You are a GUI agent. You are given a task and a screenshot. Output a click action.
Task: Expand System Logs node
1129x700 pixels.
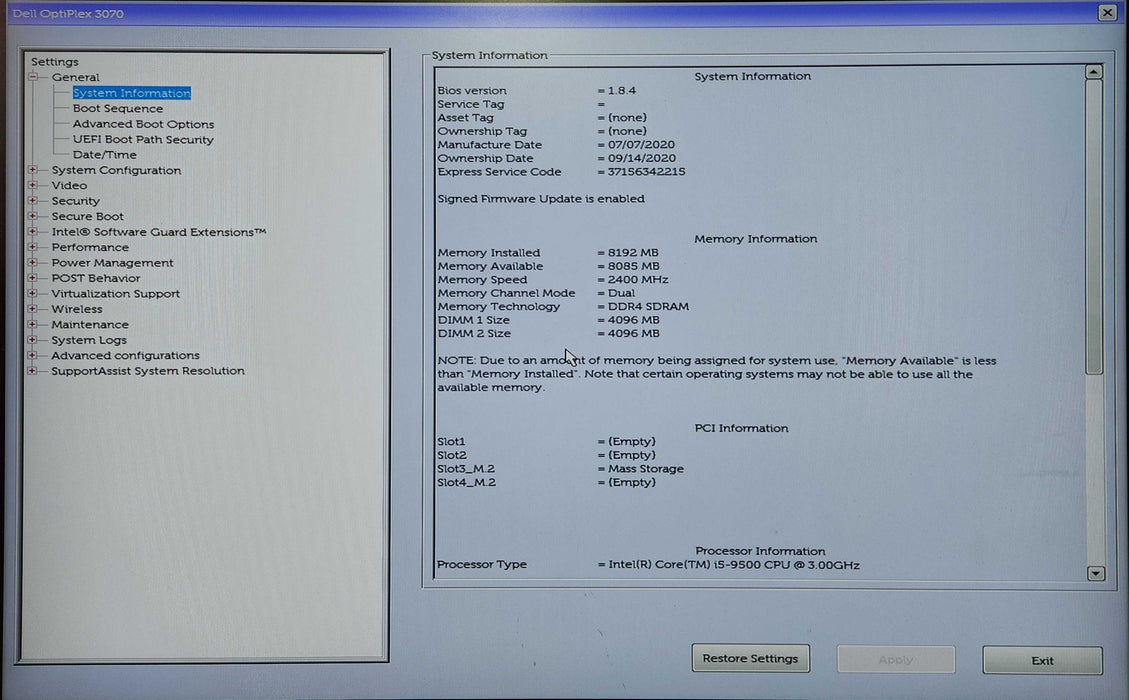(x=32, y=339)
